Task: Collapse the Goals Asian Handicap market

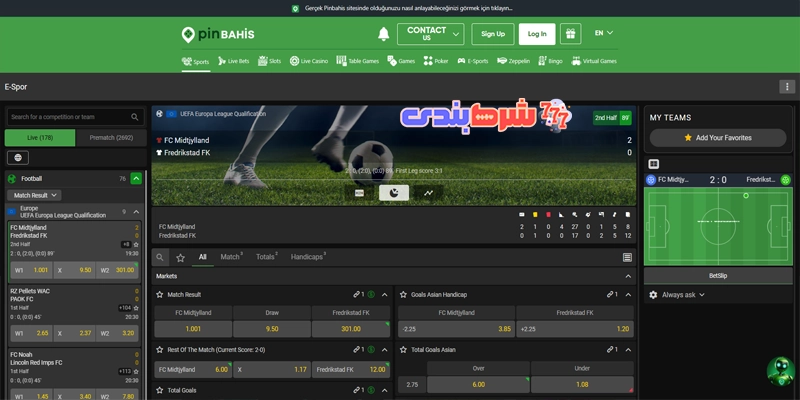Action: (x=628, y=294)
